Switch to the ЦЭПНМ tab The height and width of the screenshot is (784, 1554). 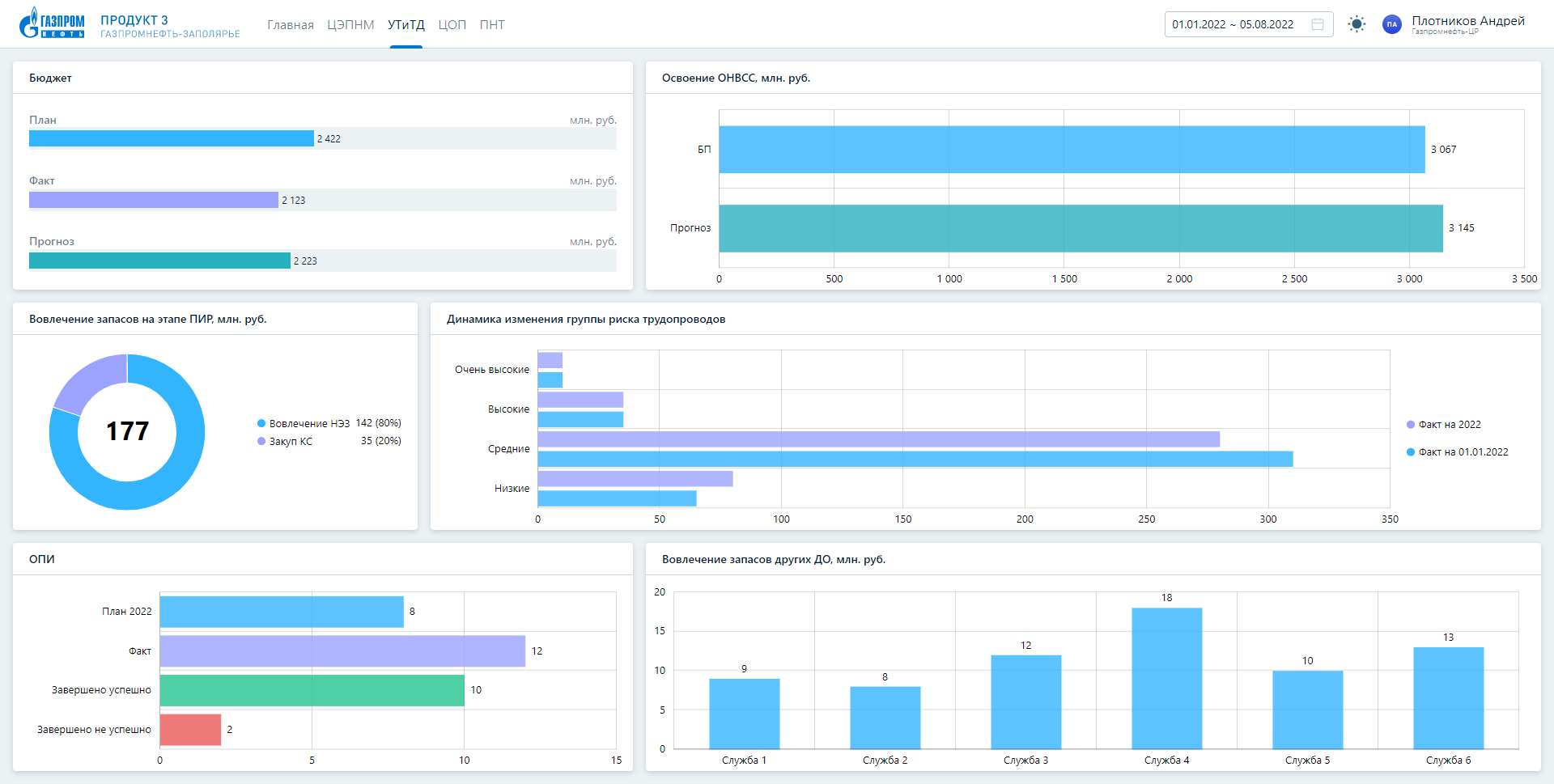coord(350,25)
